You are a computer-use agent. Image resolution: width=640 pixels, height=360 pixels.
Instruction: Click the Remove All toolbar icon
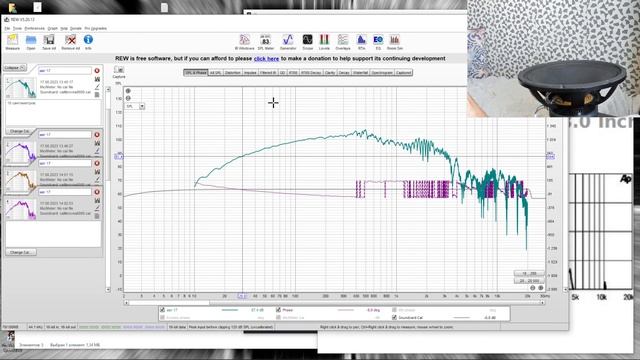[x=71, y=42]
